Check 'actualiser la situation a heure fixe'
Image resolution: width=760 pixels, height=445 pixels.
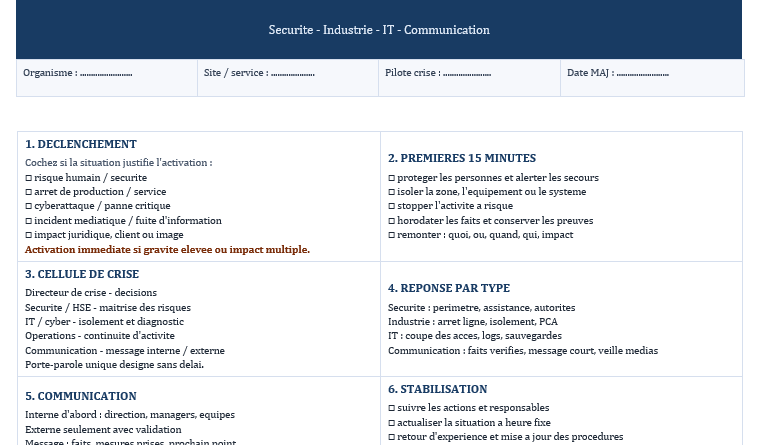392,423
